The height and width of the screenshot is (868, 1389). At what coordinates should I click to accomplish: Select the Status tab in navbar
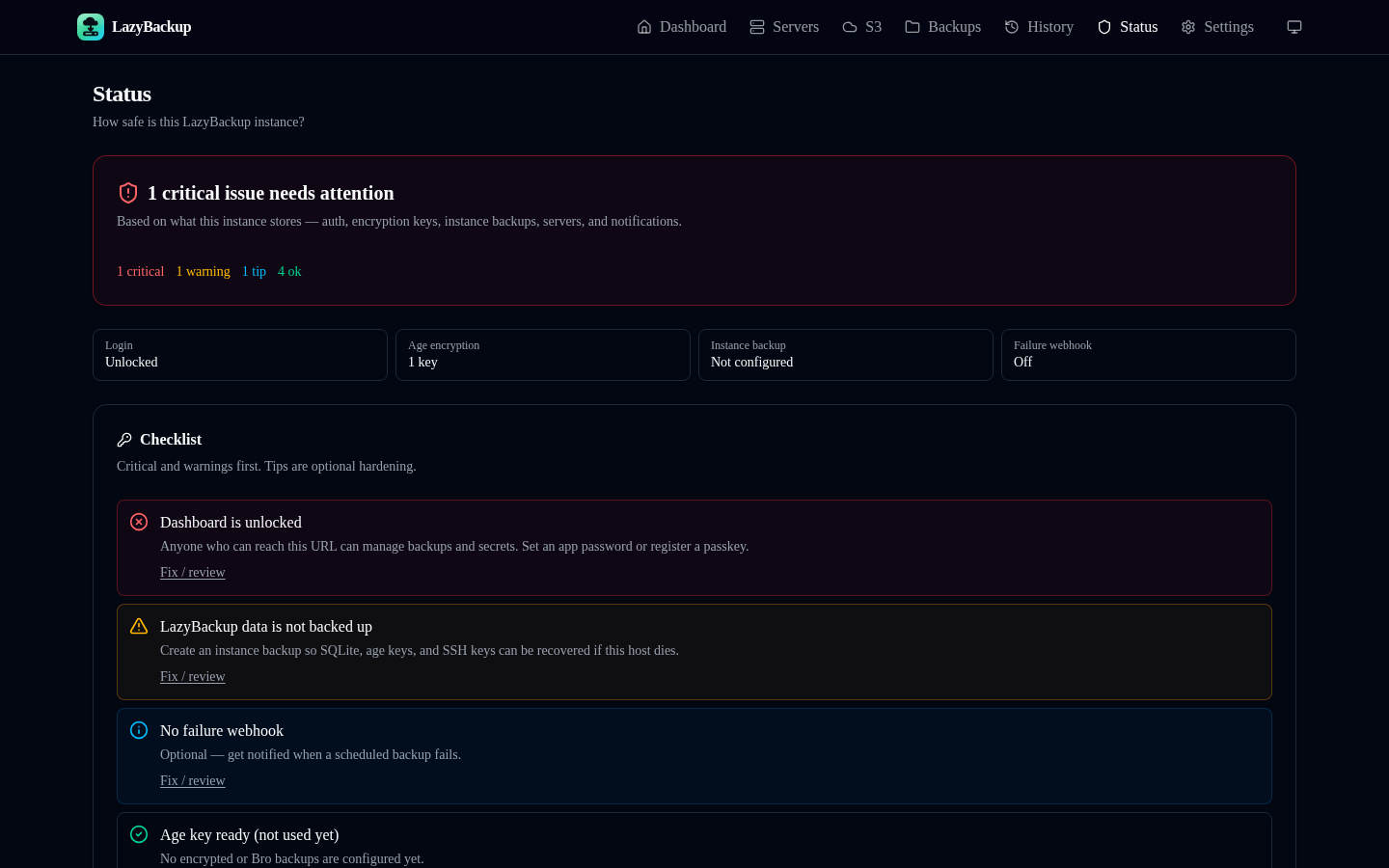[1128, 27]
